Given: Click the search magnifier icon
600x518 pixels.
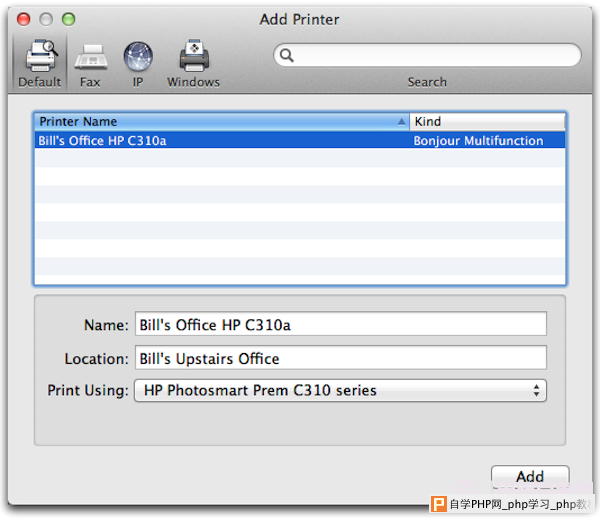Looking at the screenshot, I should (x=287, y=55).
